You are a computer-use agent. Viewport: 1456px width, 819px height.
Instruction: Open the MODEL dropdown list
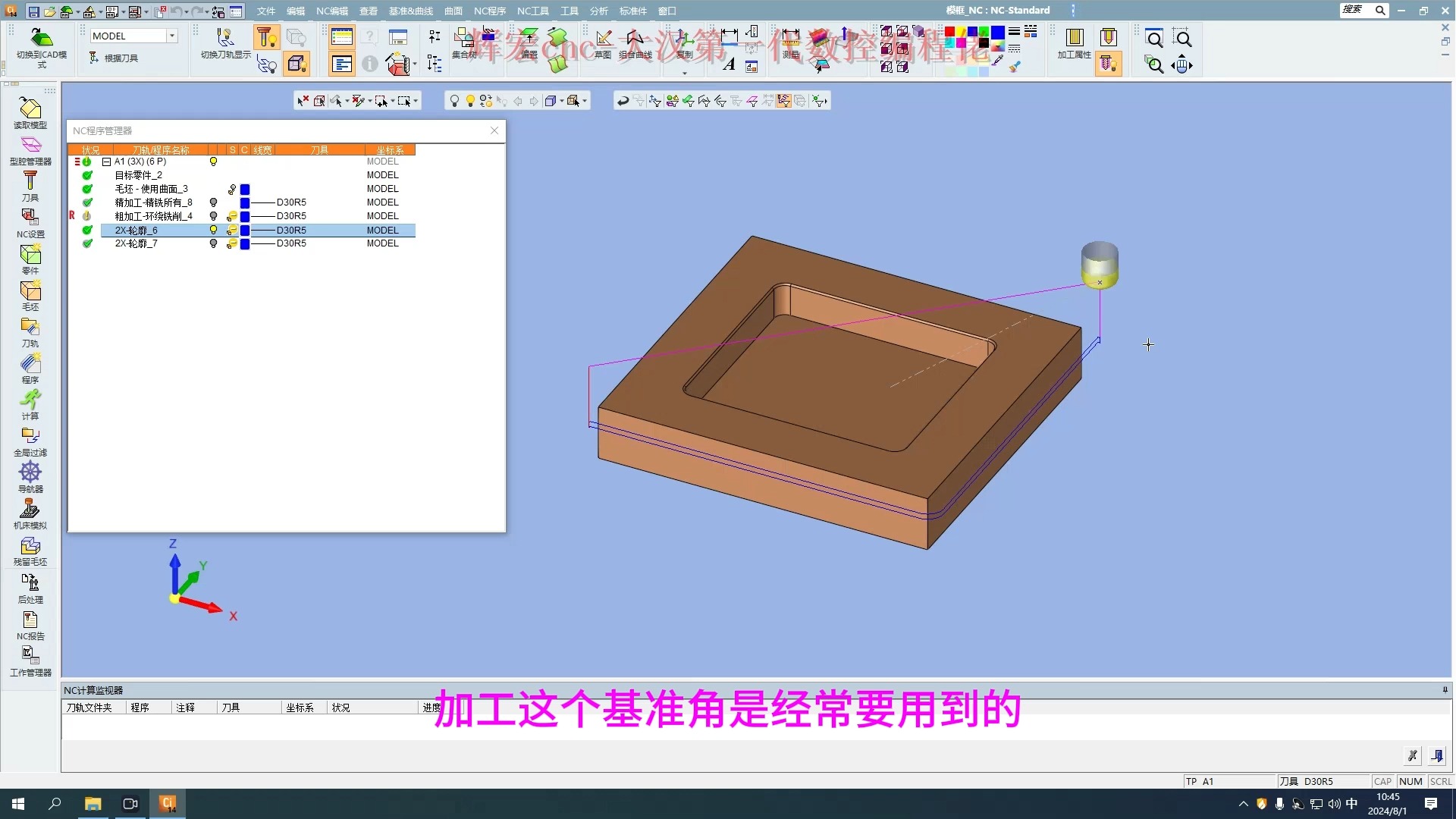pyautogui.click(x=171, y=35)
